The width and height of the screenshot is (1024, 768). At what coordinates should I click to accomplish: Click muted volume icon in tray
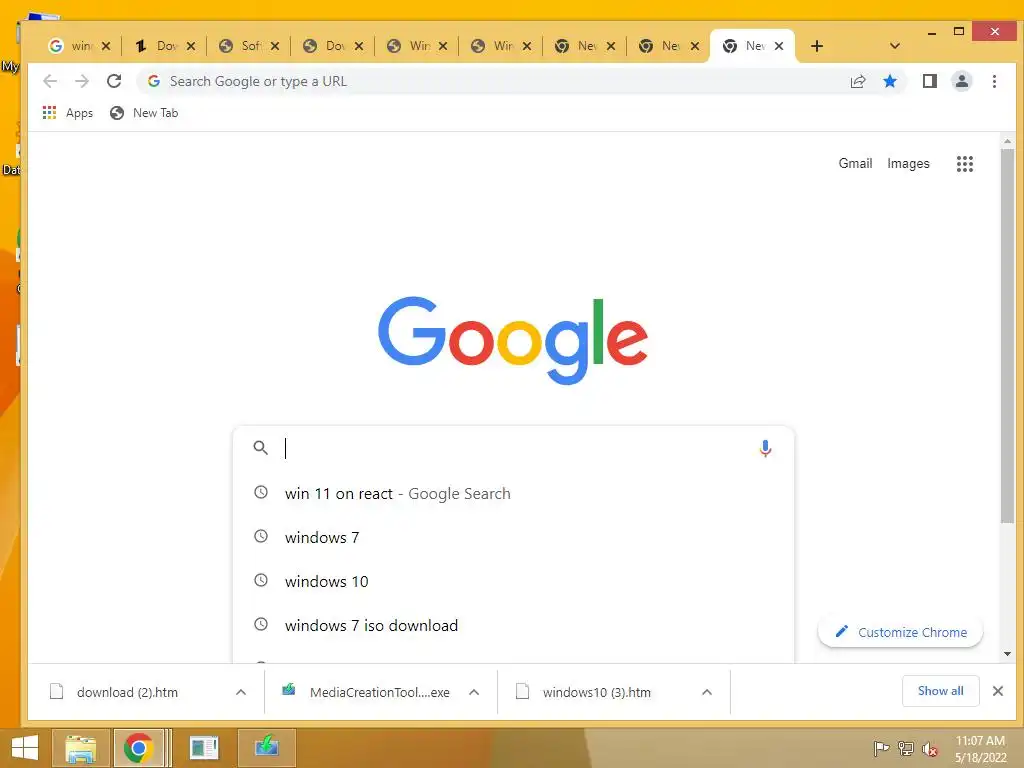tap(929, 748)
